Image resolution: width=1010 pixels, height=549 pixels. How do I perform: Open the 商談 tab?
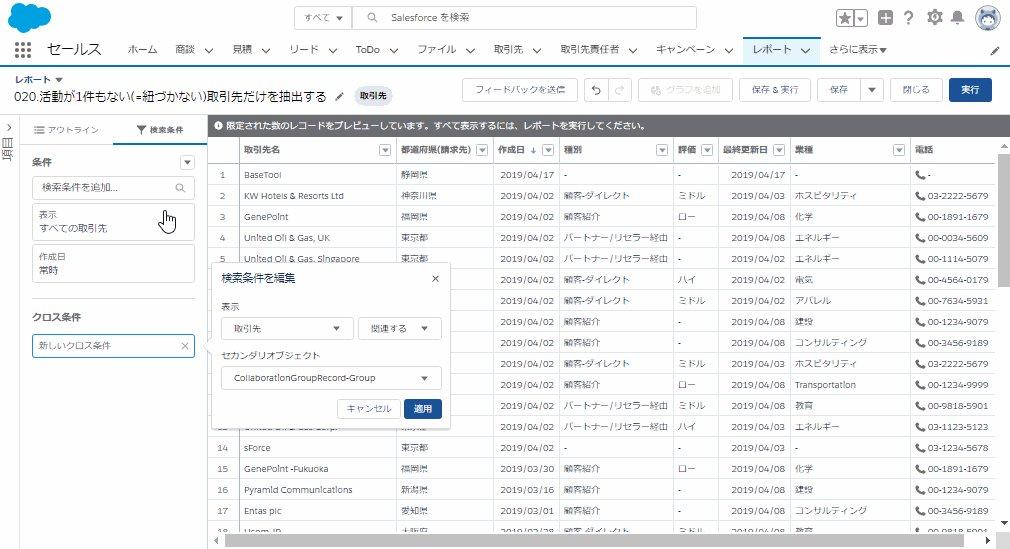(185, 50)
